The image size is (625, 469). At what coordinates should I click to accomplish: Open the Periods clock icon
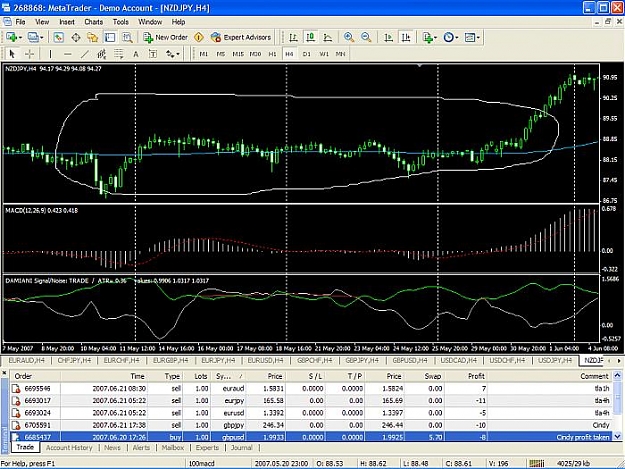449,37
